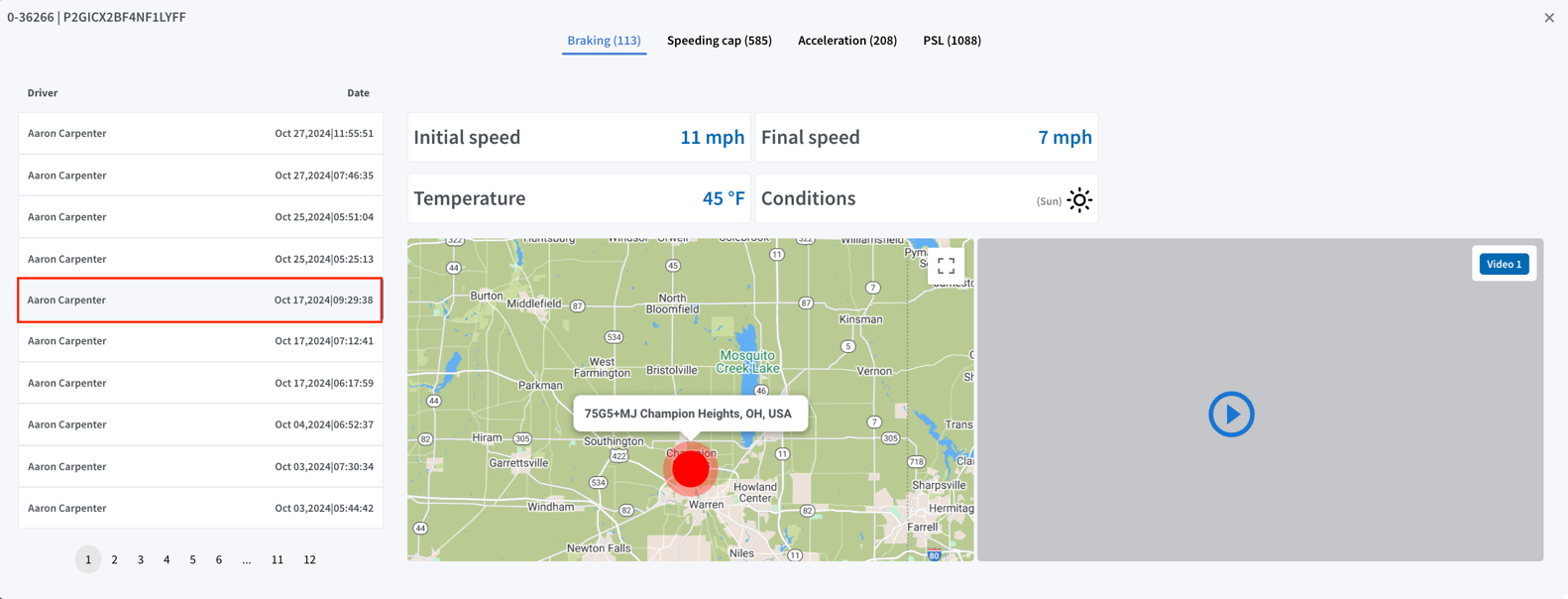The width and height of the screenshot is (1568, 599).
Task: Go to pagination page 12
Action: tap(309, 559)
